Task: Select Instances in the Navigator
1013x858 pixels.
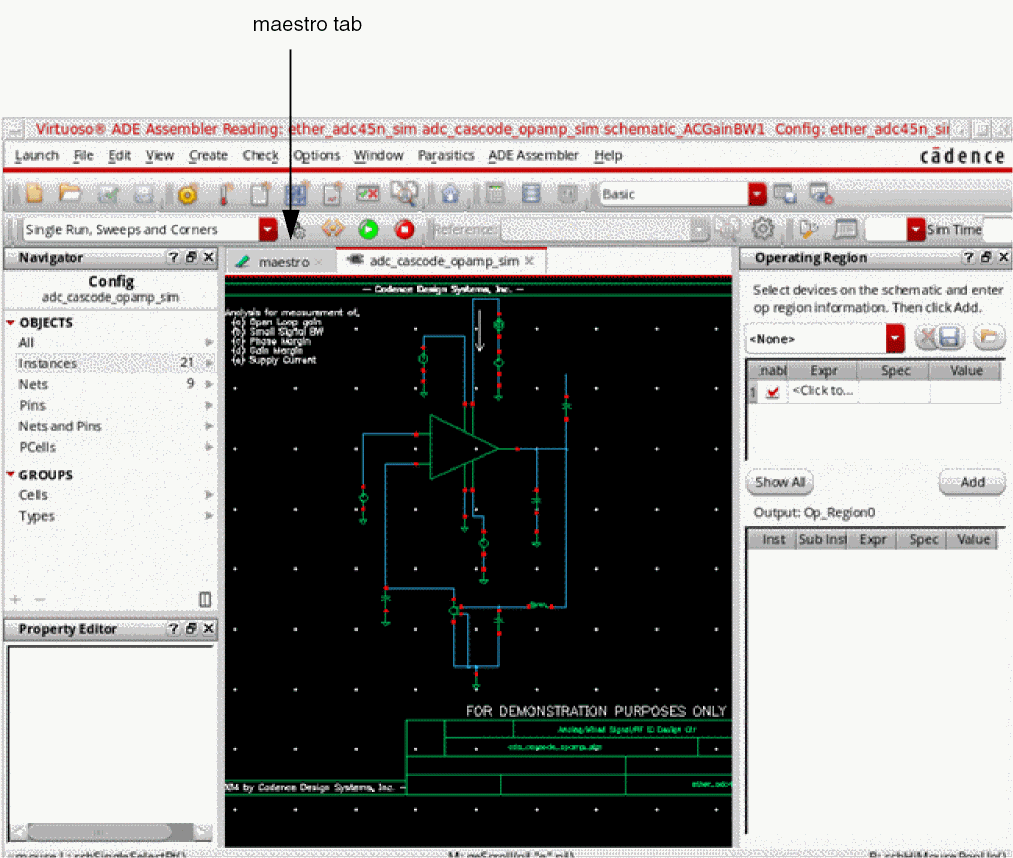Action: [x=48, y=364]
